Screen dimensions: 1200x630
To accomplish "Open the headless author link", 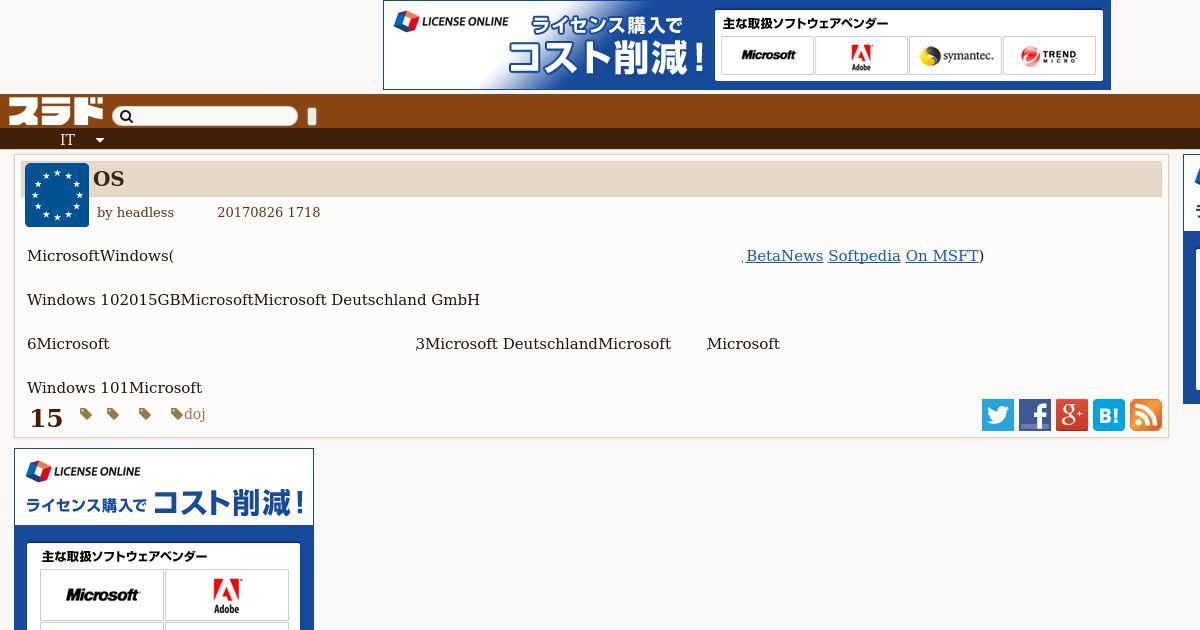I will point(145,213).
